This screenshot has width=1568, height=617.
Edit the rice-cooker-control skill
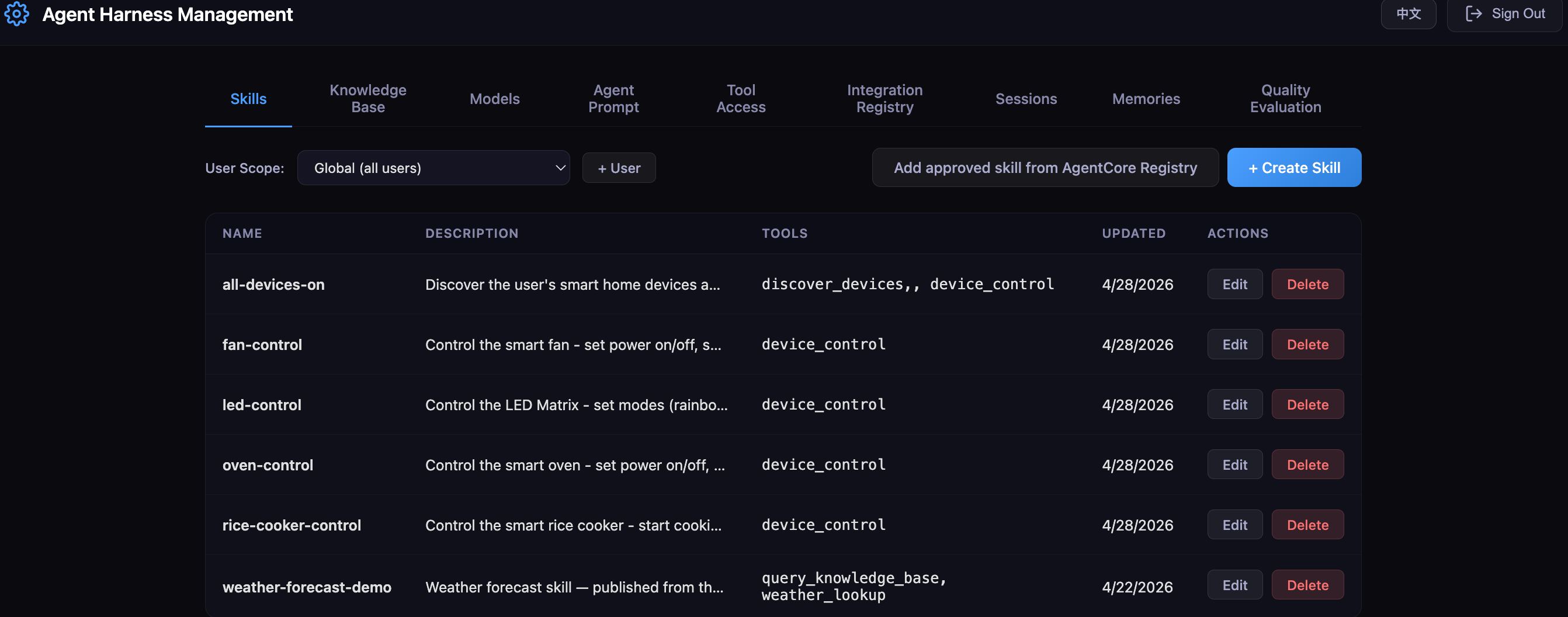[x=1234, y=525]
